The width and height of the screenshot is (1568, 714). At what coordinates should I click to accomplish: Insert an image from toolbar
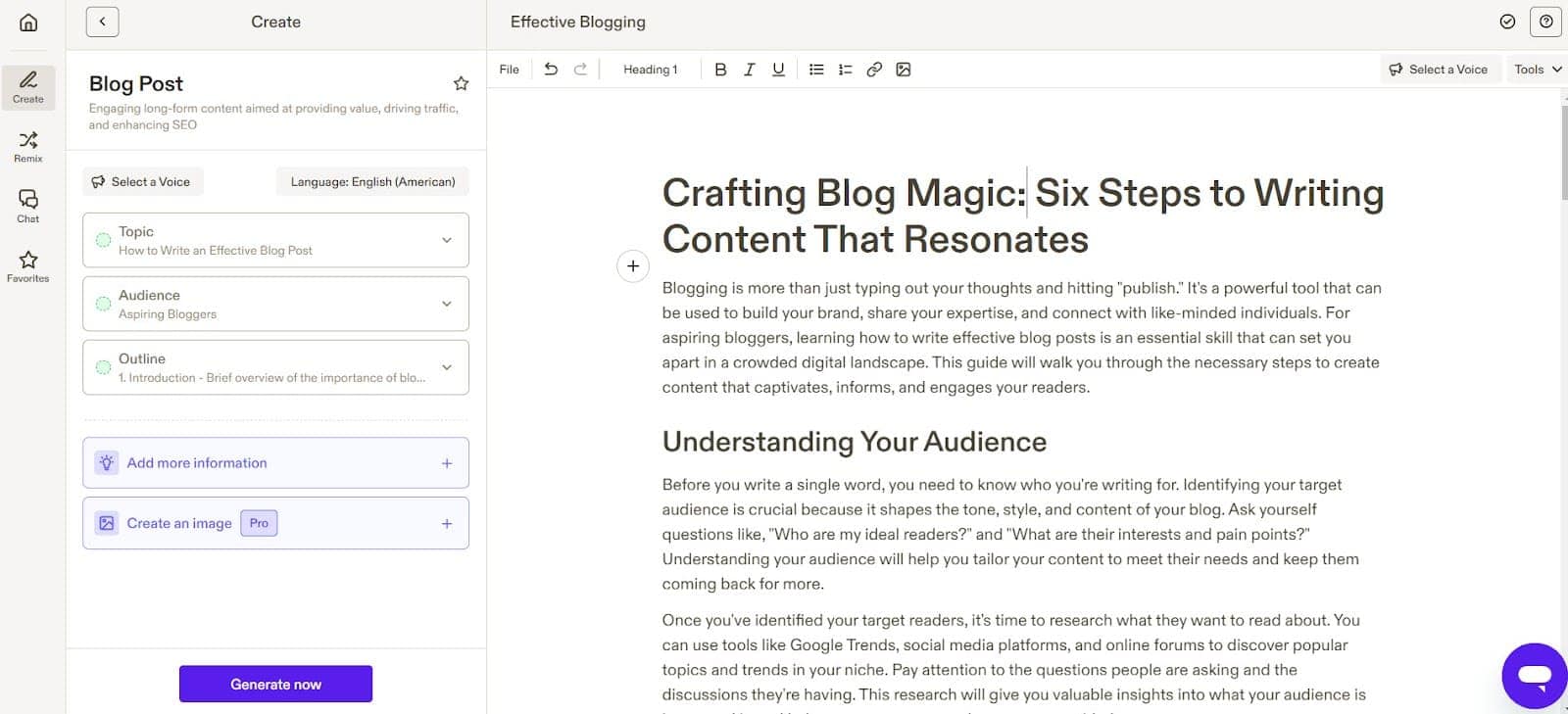pyautogui.click(x=904, y=70)
